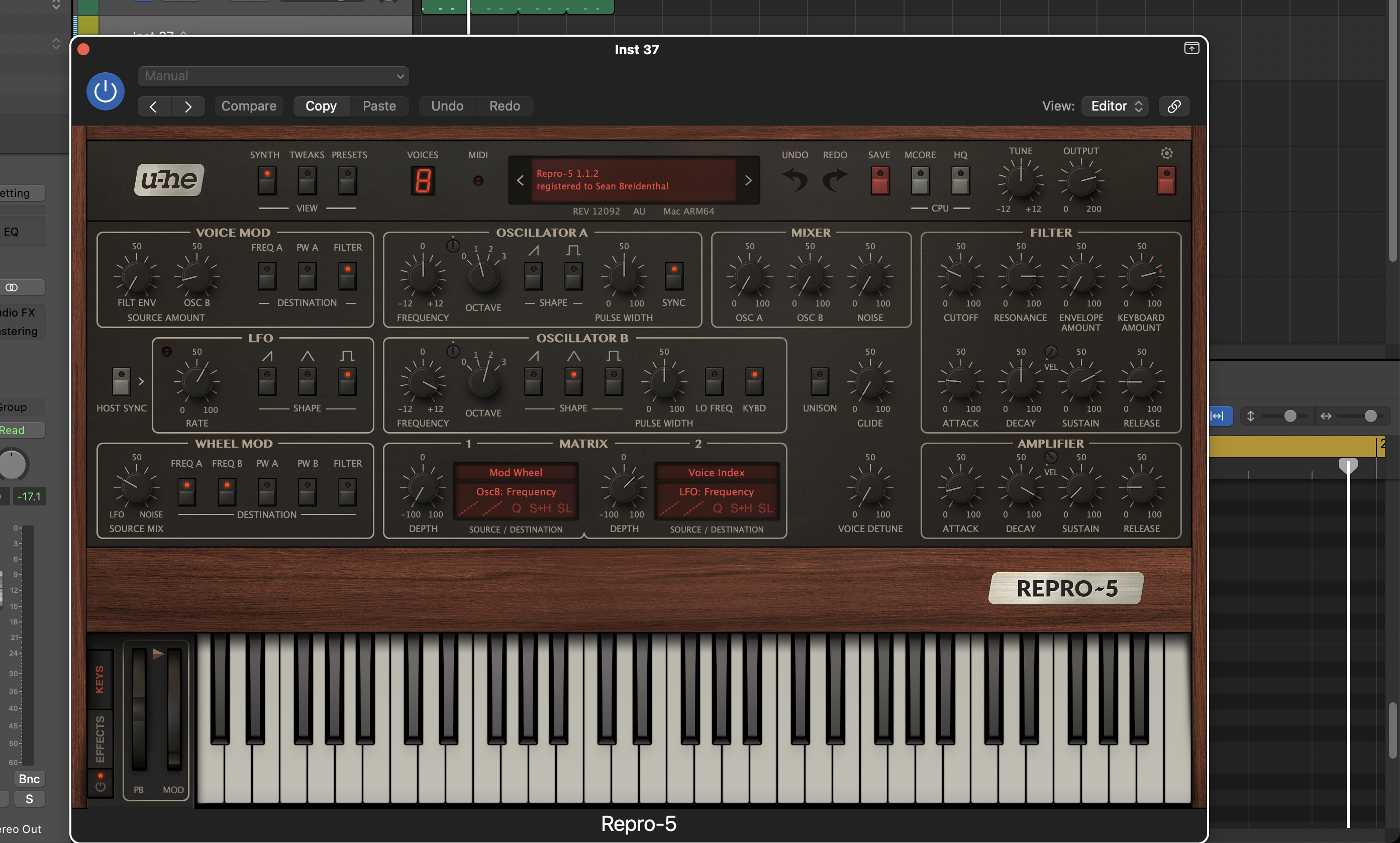Click the u-he logo badge
Screen dimensions: 1400x843
tap(169, 180)
